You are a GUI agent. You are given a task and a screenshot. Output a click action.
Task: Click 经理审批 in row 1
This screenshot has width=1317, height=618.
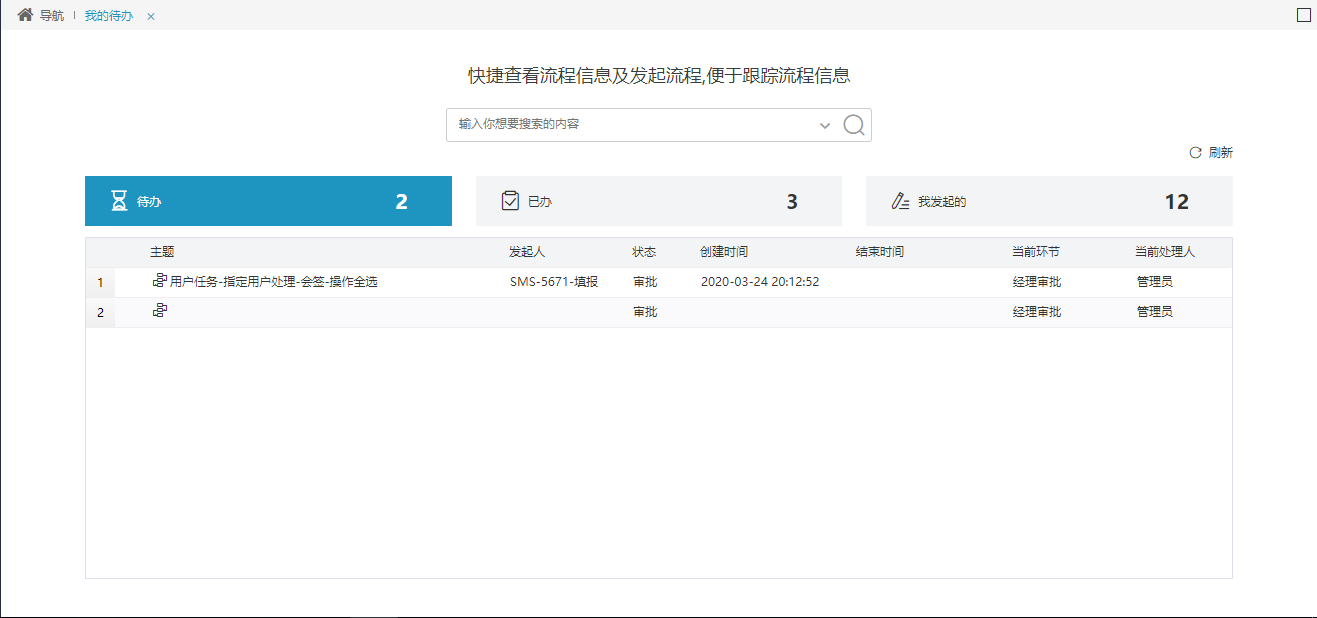click(1037, 282)
